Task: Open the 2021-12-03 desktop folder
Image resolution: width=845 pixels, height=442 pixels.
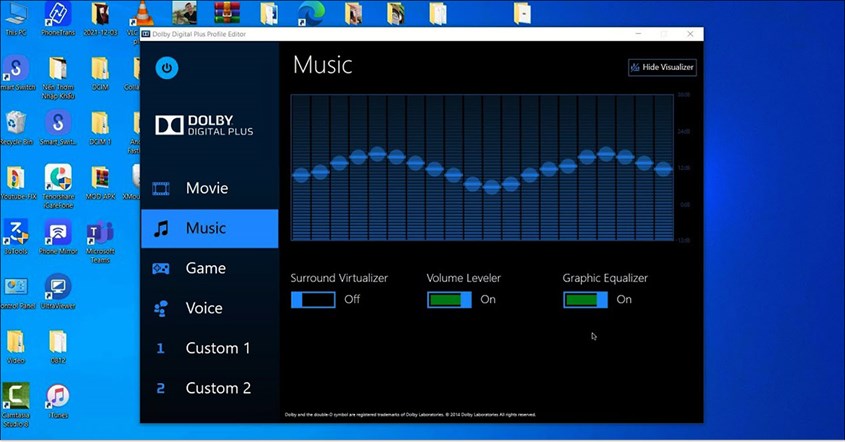Action: pos(100,18)
